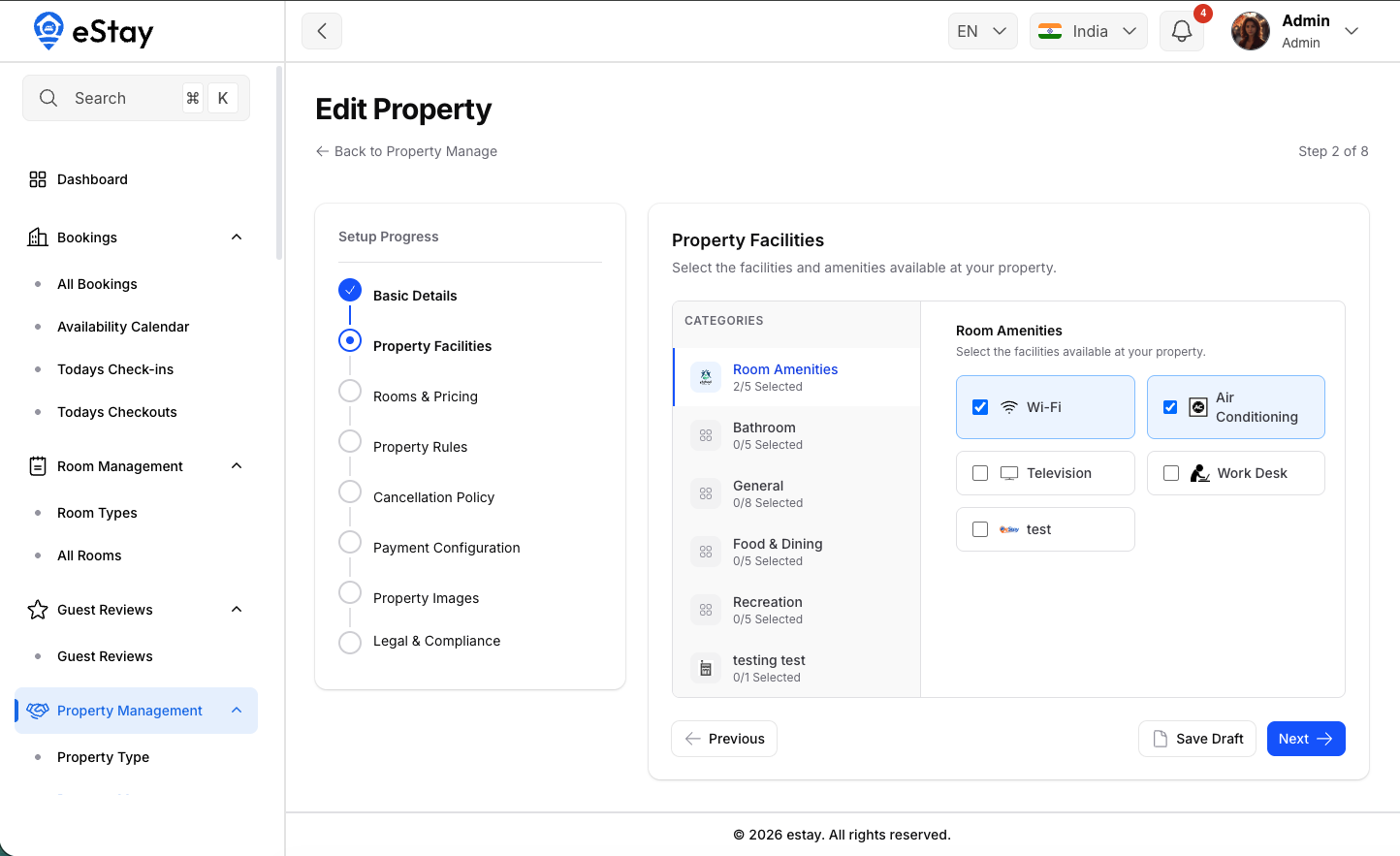This screenshot has height=856, width=1400.
Task: Expand the Admin account menu chevron
Action: (x=1352, y=31)
